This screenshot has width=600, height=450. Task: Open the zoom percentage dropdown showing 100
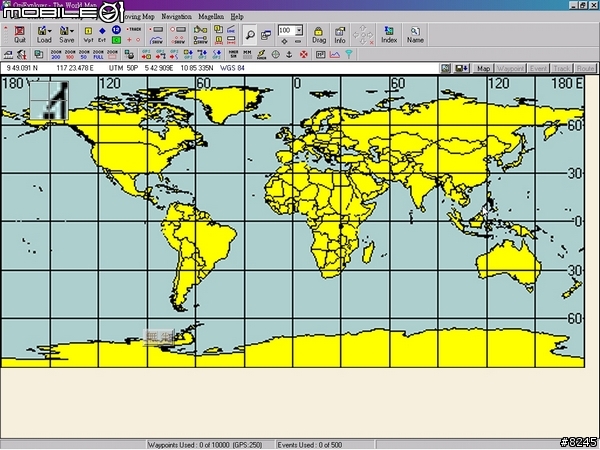(300, 30)
